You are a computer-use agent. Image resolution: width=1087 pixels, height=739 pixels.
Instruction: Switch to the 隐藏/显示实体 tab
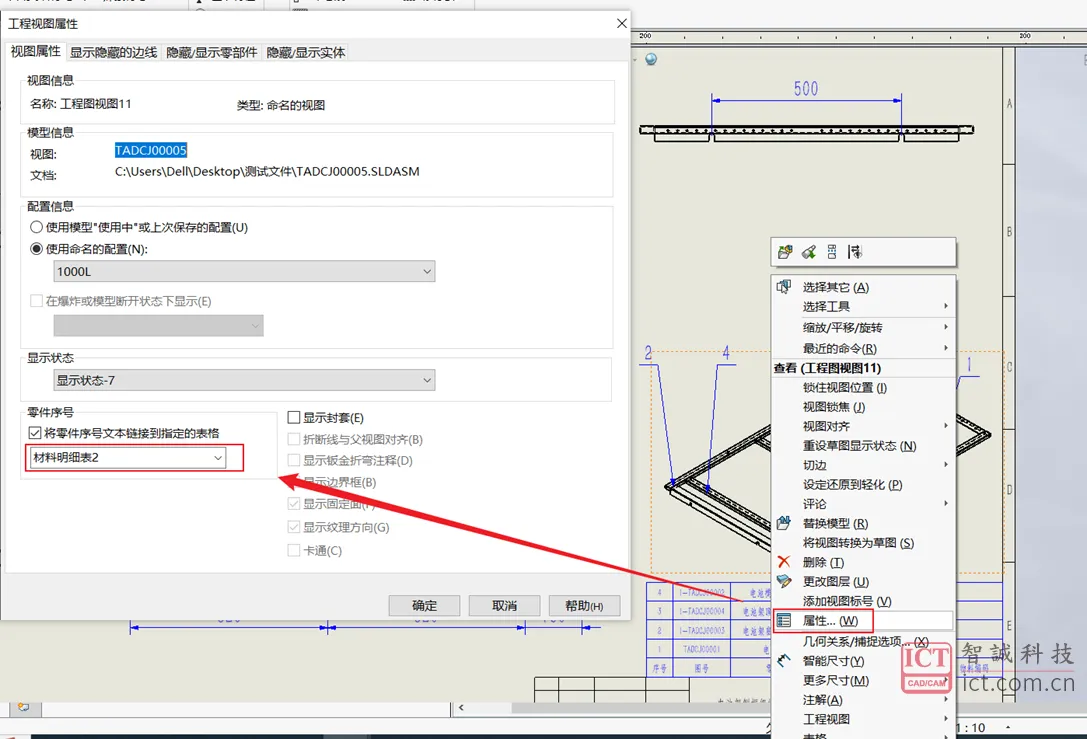tap(306, 53)
